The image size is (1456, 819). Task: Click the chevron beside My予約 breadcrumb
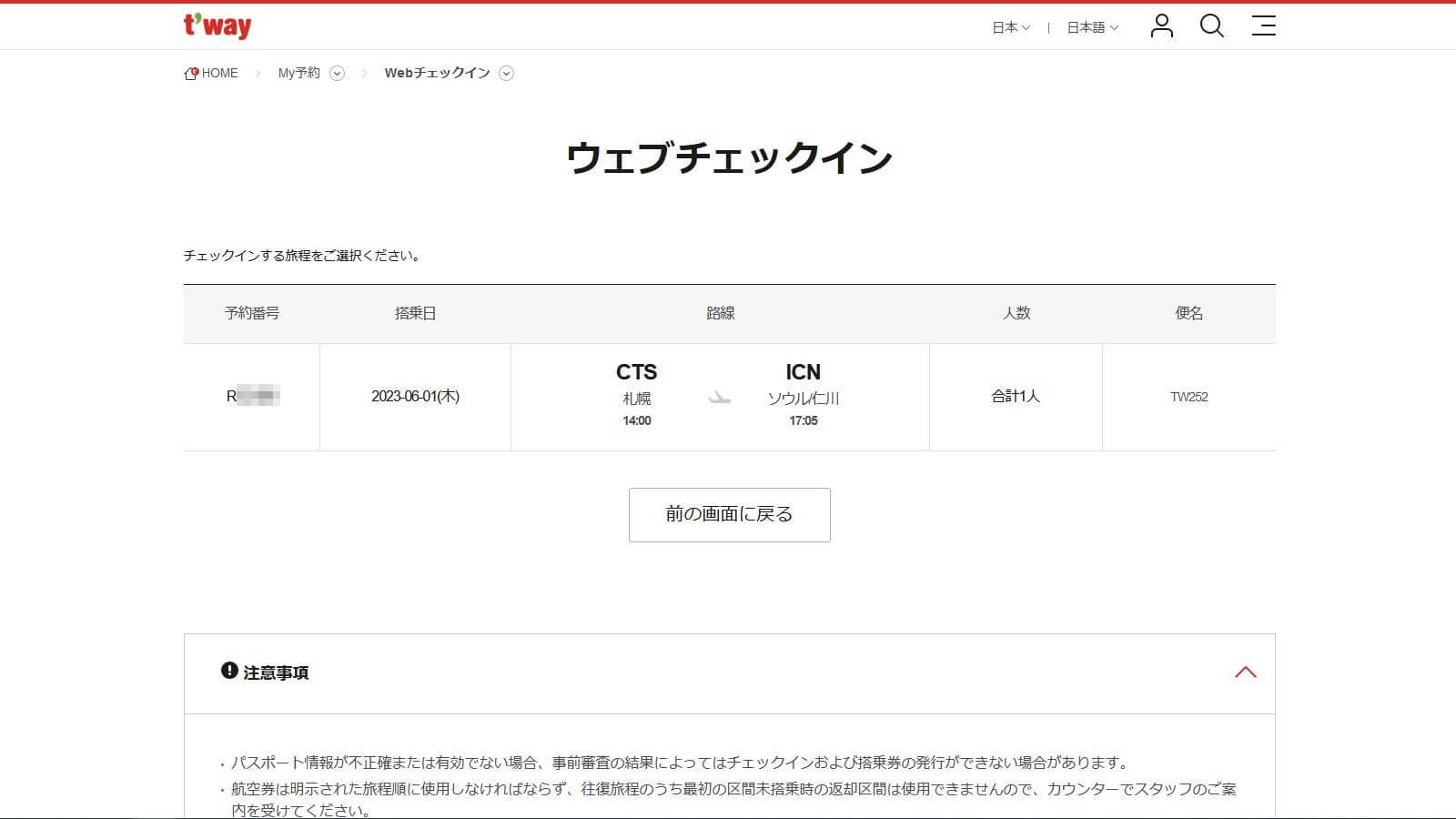coord(338,73)
